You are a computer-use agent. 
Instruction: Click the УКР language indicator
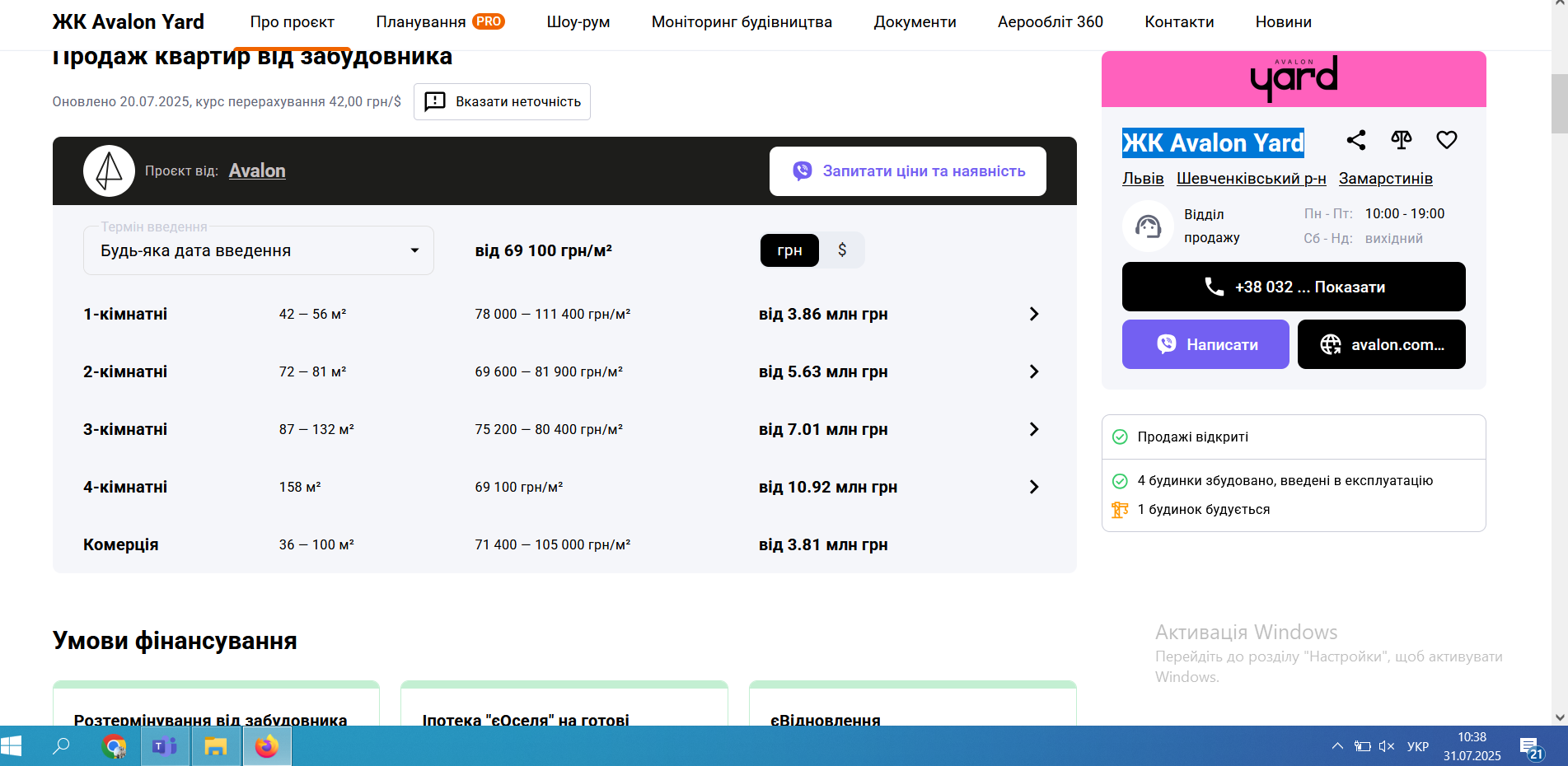click(1417, 746)
